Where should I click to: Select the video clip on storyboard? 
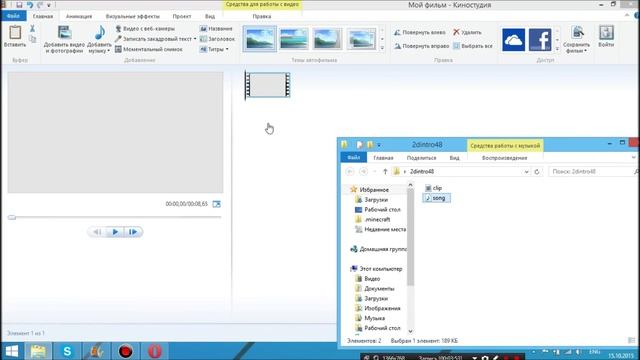point(268,85)
